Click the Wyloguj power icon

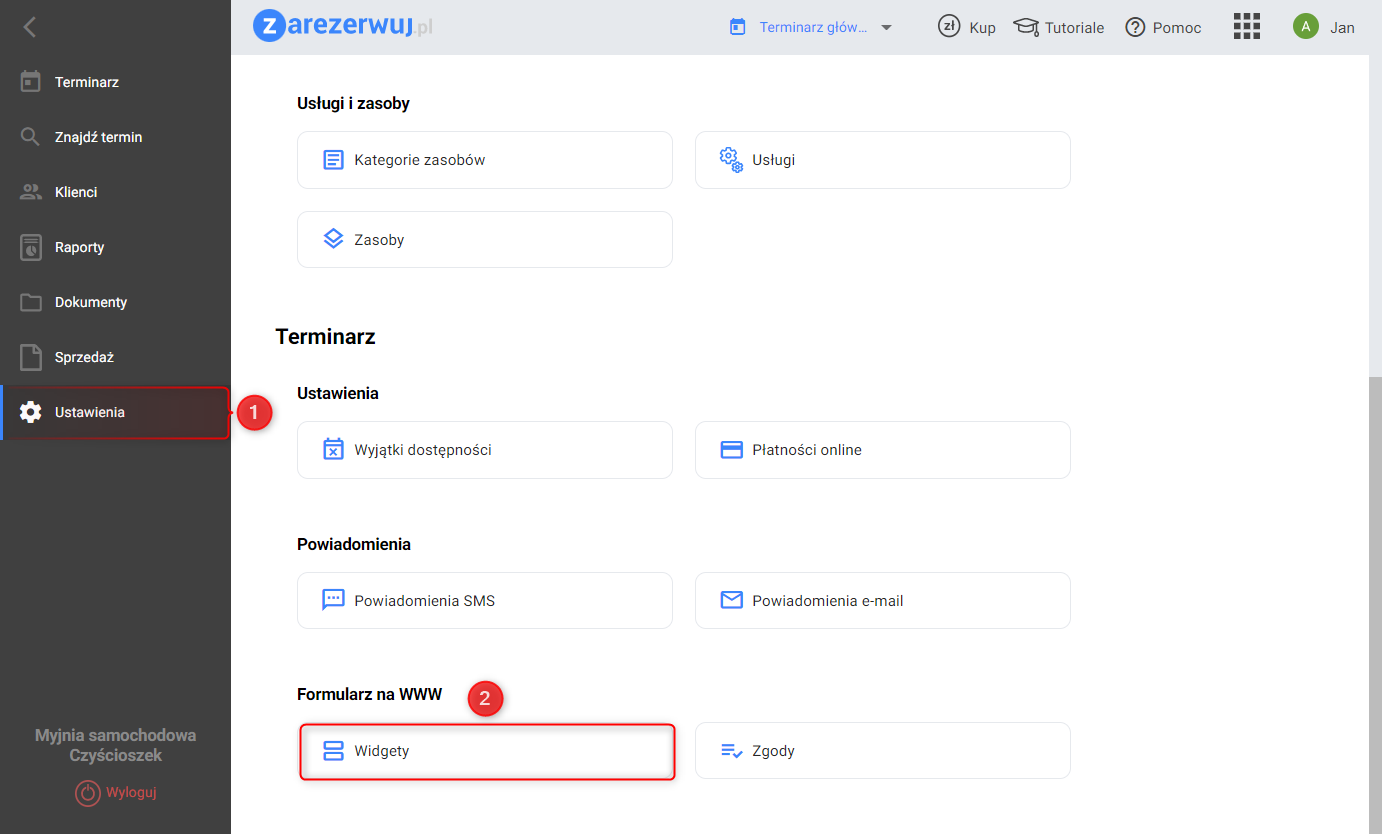point(88,793)
